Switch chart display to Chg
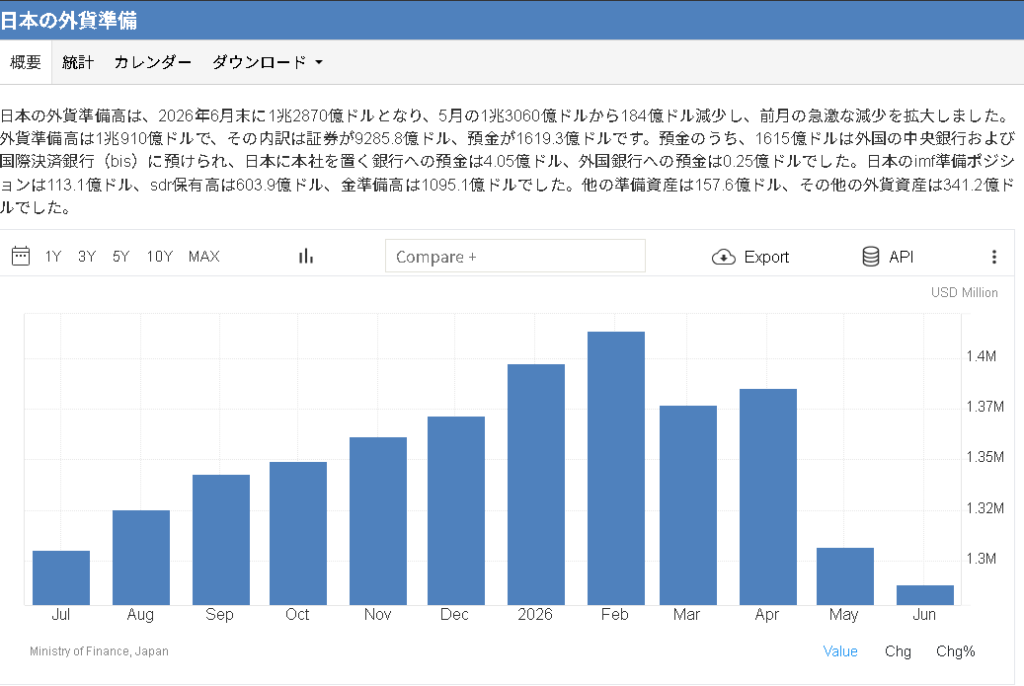1024x686 pixels. tap(898, 651)
